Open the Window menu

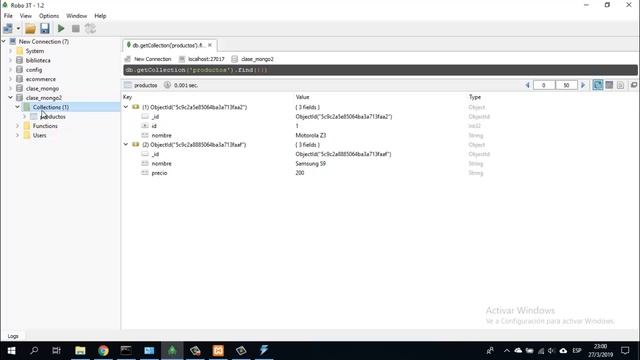click(x=76, y=16)
